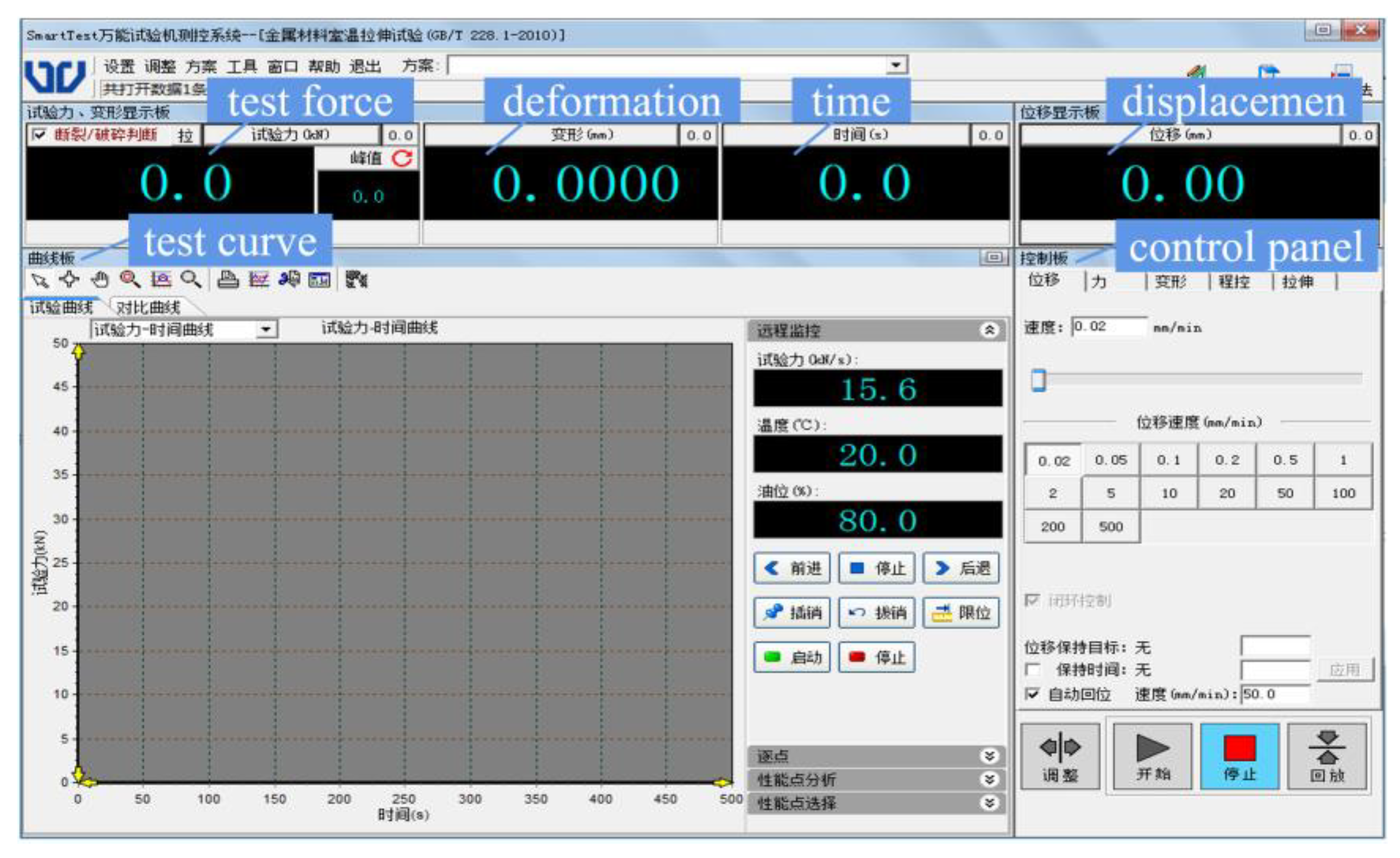1400x858 pixels.
Task: Click the peak value red reset arrow
Action: tap(402, 158)
